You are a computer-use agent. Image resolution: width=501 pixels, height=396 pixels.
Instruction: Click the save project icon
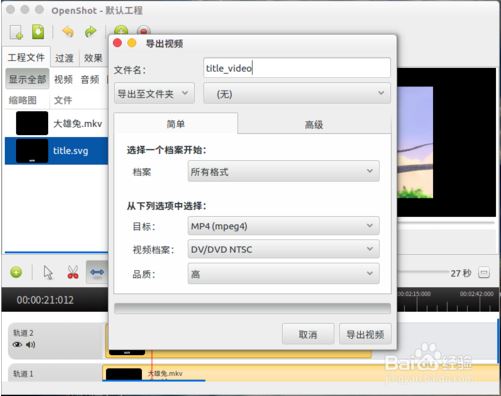(38, 32)
